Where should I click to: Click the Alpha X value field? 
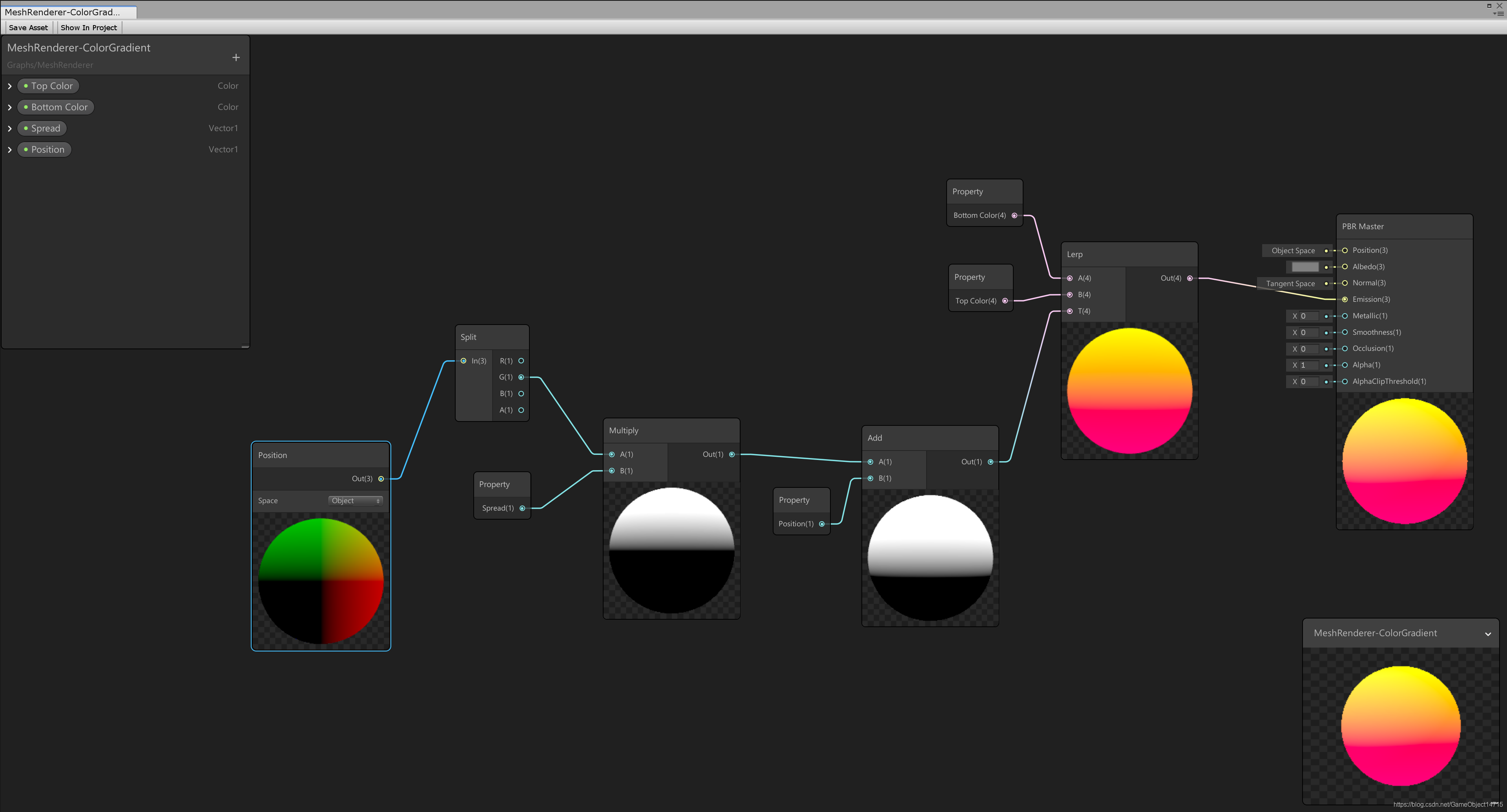(1309, 365)
